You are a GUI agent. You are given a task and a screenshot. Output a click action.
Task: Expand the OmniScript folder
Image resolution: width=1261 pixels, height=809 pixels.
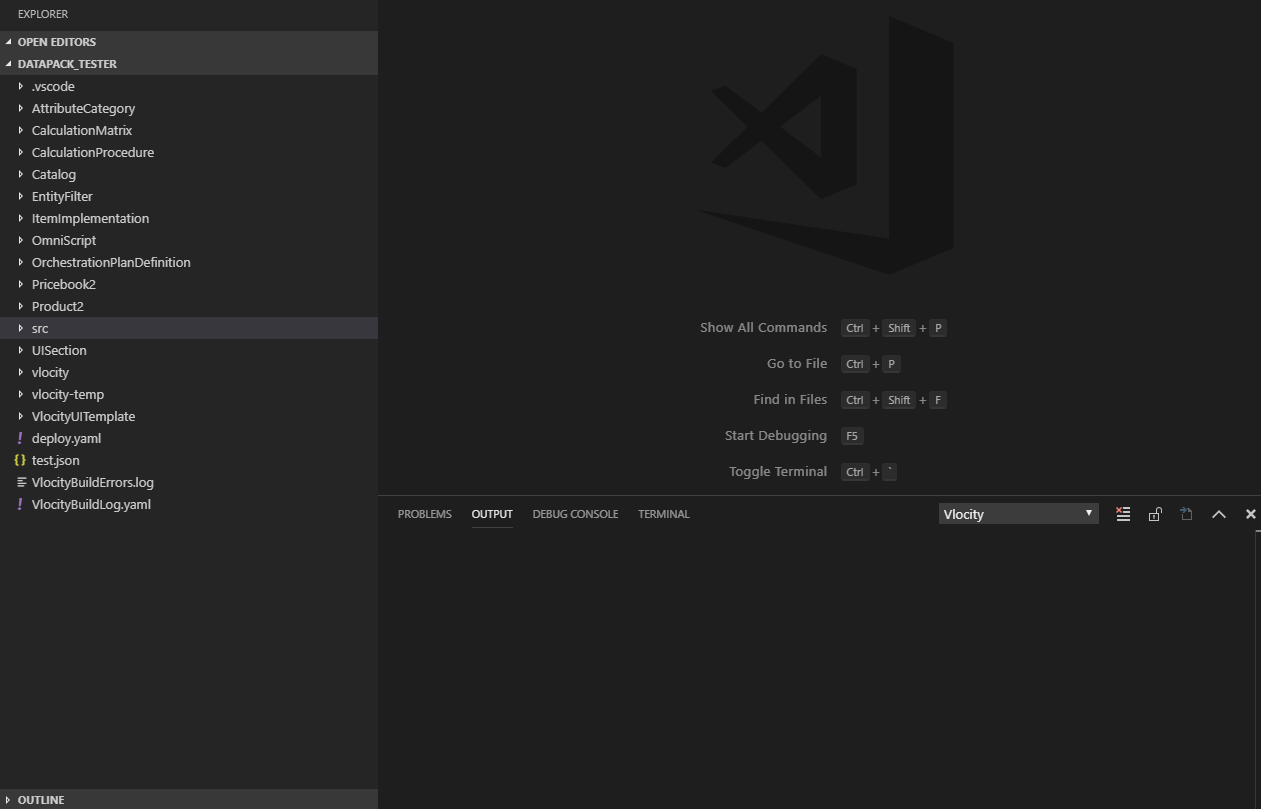click(189, 240)
